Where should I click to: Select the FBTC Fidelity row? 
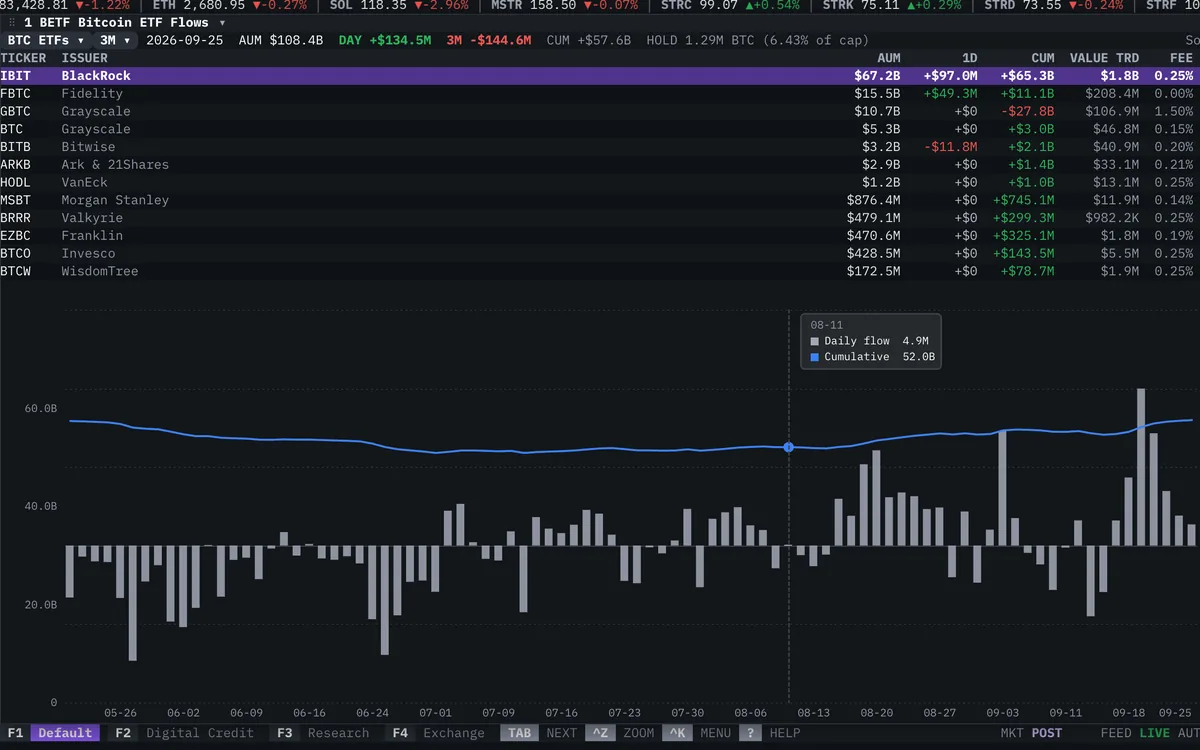pyautogui.click(x=600, y=94)
